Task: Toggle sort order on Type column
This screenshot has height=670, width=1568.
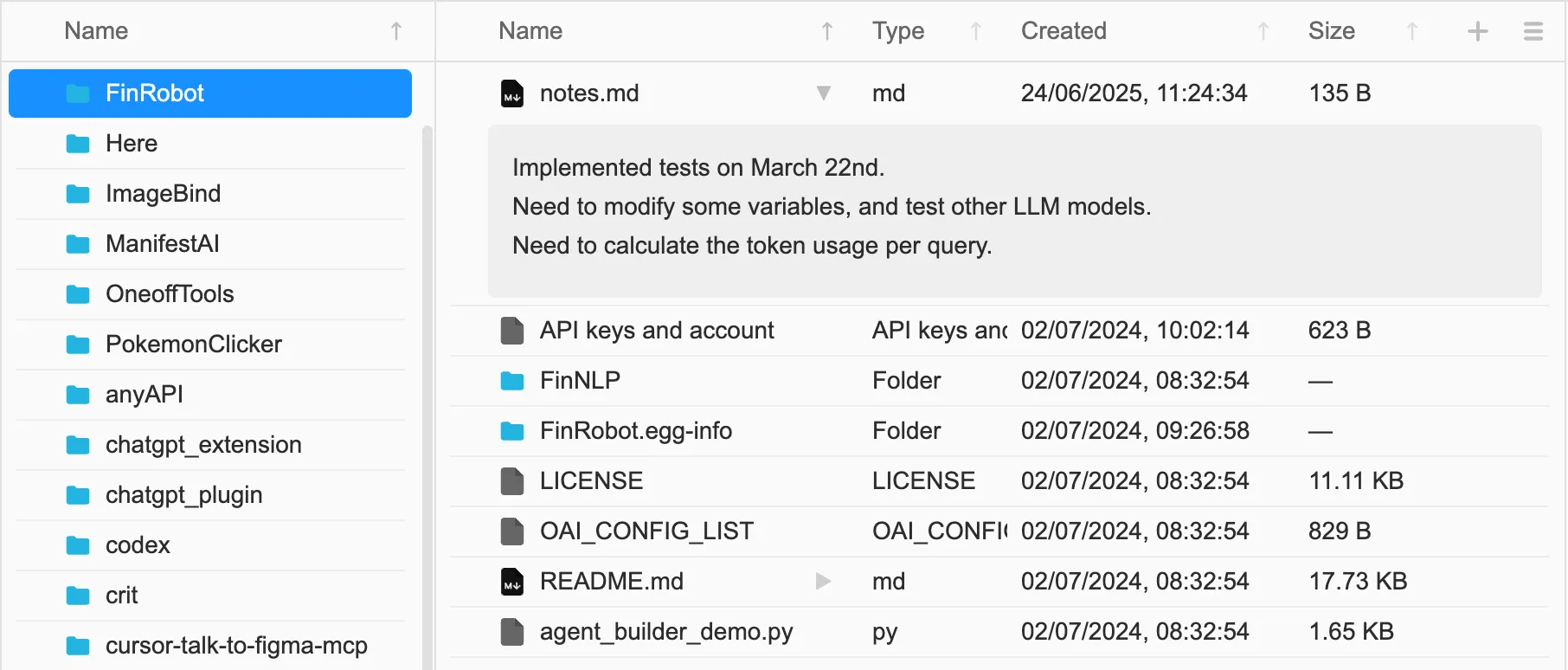Action: (976, 32)
